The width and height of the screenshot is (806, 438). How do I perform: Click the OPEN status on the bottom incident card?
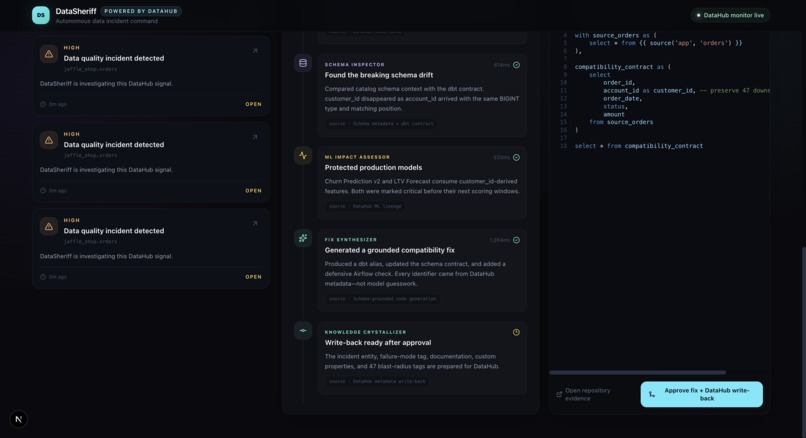point(253,277)
